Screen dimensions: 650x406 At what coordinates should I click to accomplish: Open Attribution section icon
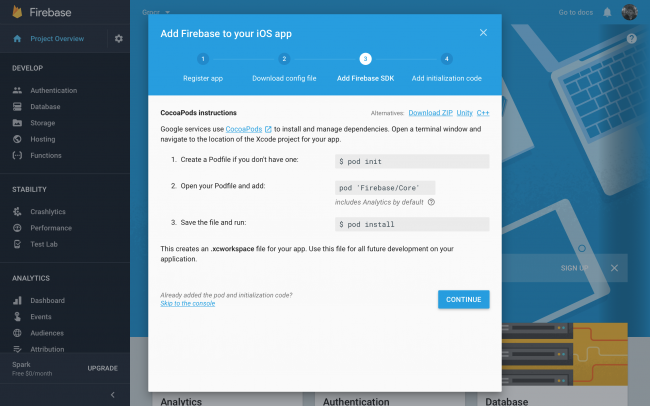17,349
